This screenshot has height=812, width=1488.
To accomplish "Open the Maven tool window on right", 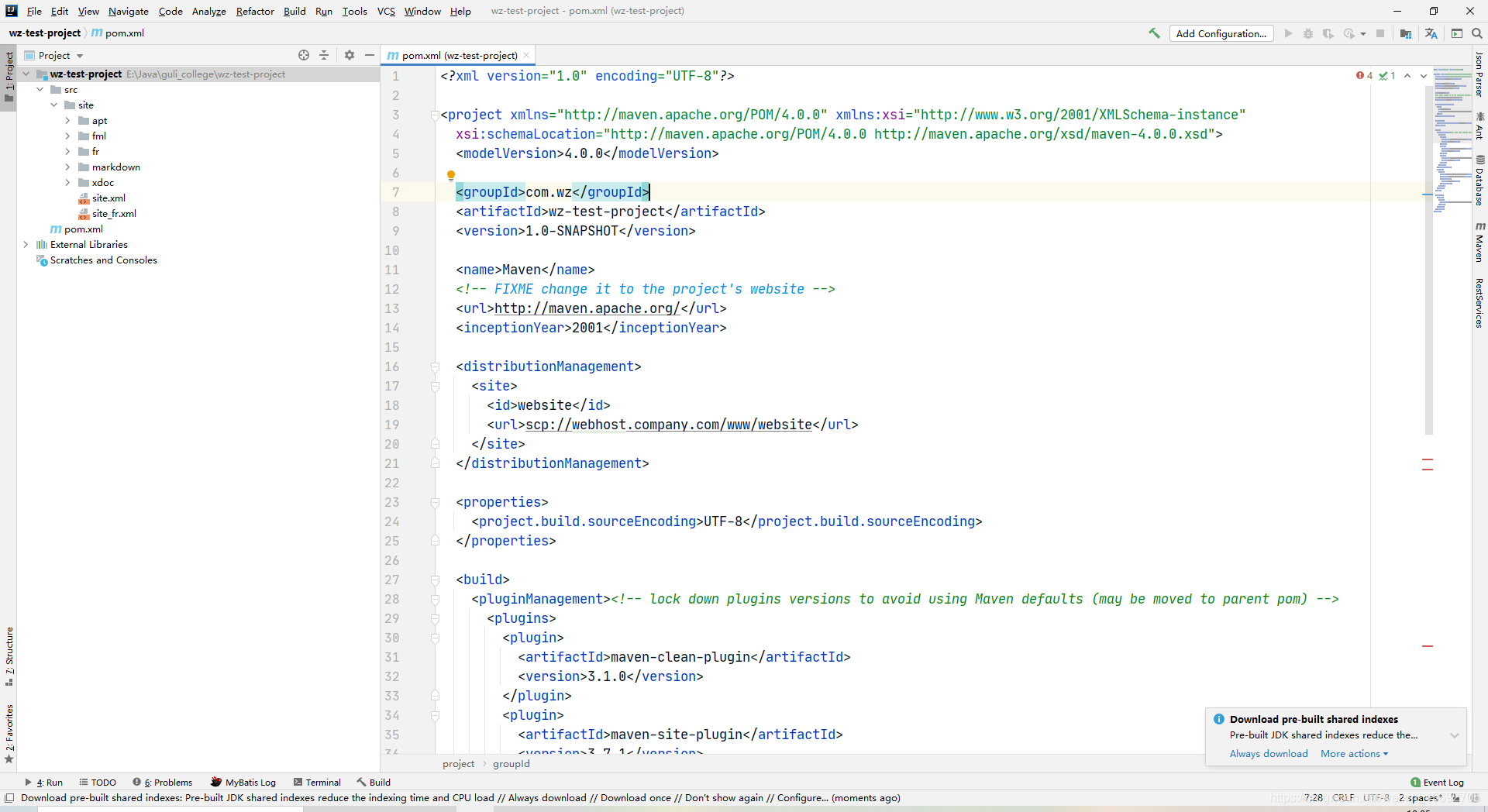I will coord(1479,242).
